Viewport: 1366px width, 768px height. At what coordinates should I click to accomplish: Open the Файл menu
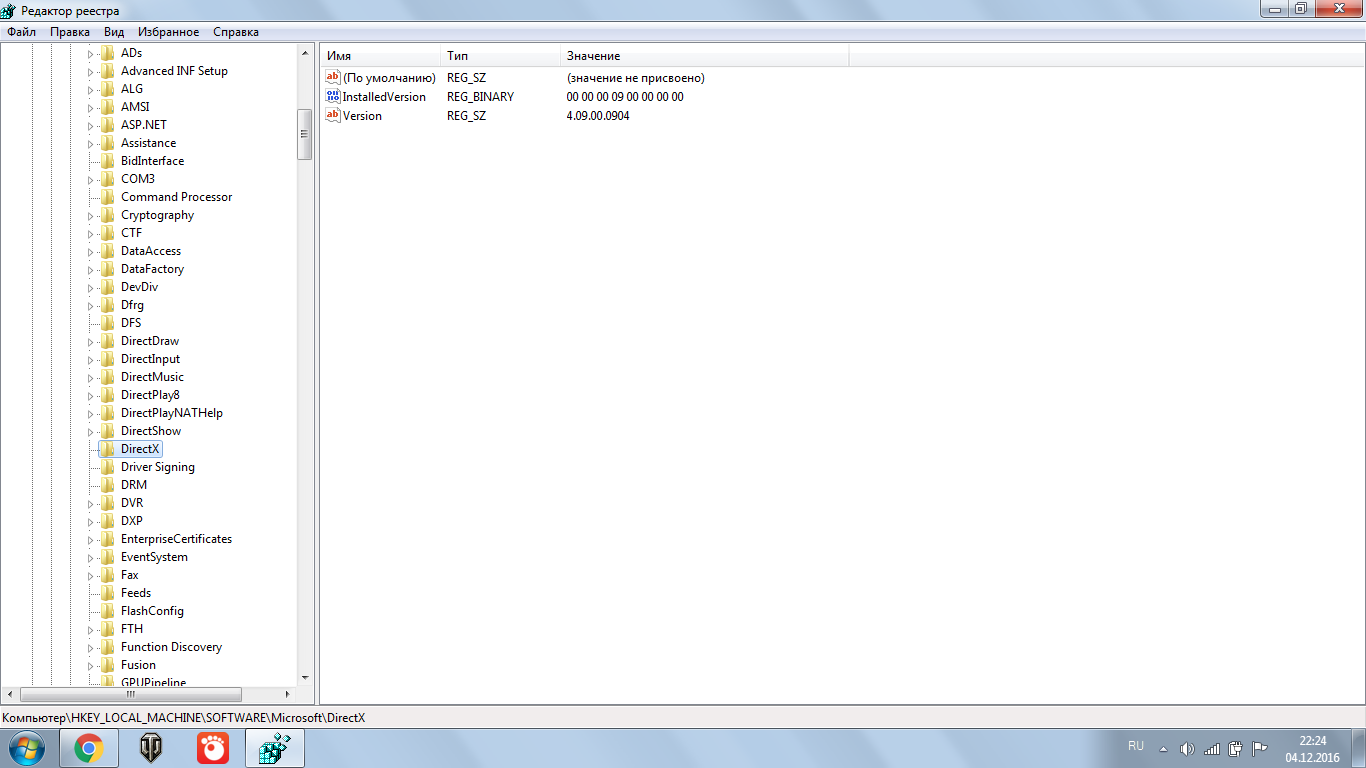point(21,32)
